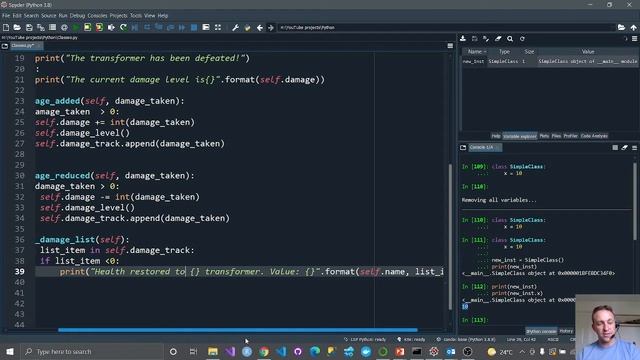640x360 pixels.
Task: Open the Edit menu
Action: (x=17, y=16)
